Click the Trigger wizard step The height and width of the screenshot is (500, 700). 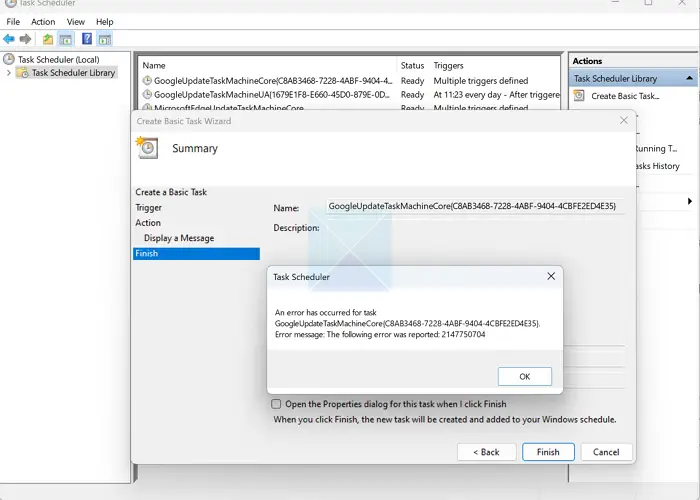(x=148, y=208)
